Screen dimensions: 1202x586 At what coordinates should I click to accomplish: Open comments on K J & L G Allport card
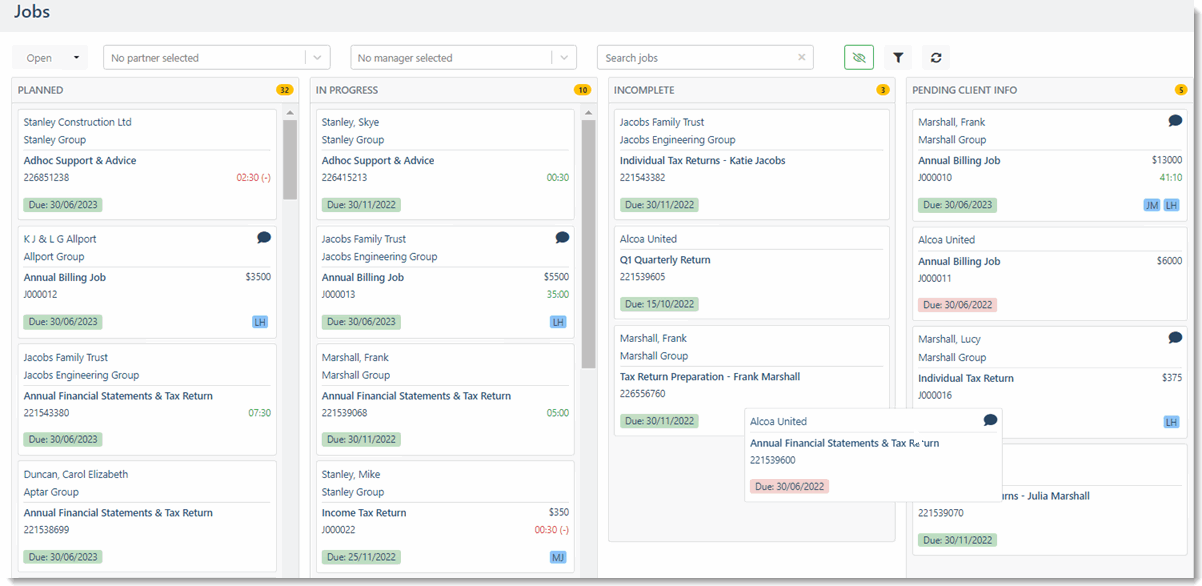(x=264, y=238)
